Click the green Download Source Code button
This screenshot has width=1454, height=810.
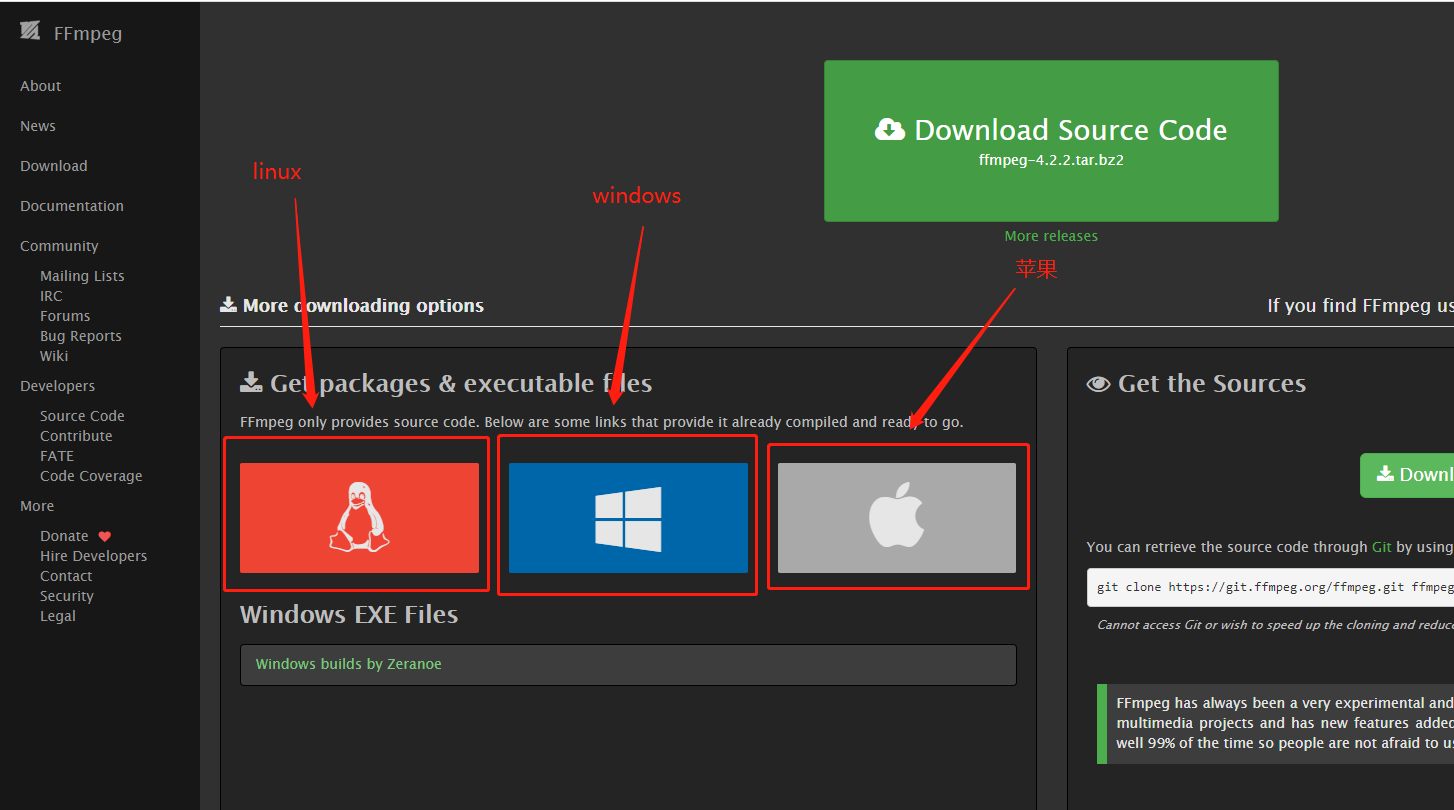(1051, 141)
